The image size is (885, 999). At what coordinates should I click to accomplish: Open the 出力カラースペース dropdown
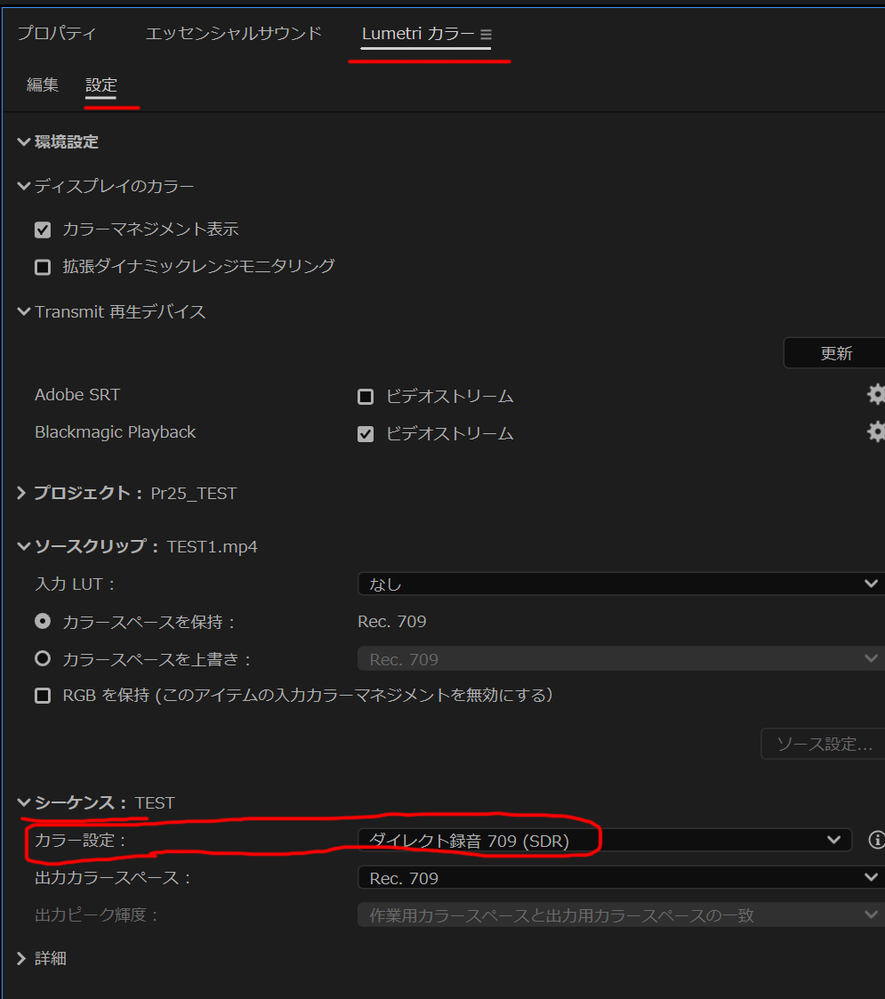[620, 877]
